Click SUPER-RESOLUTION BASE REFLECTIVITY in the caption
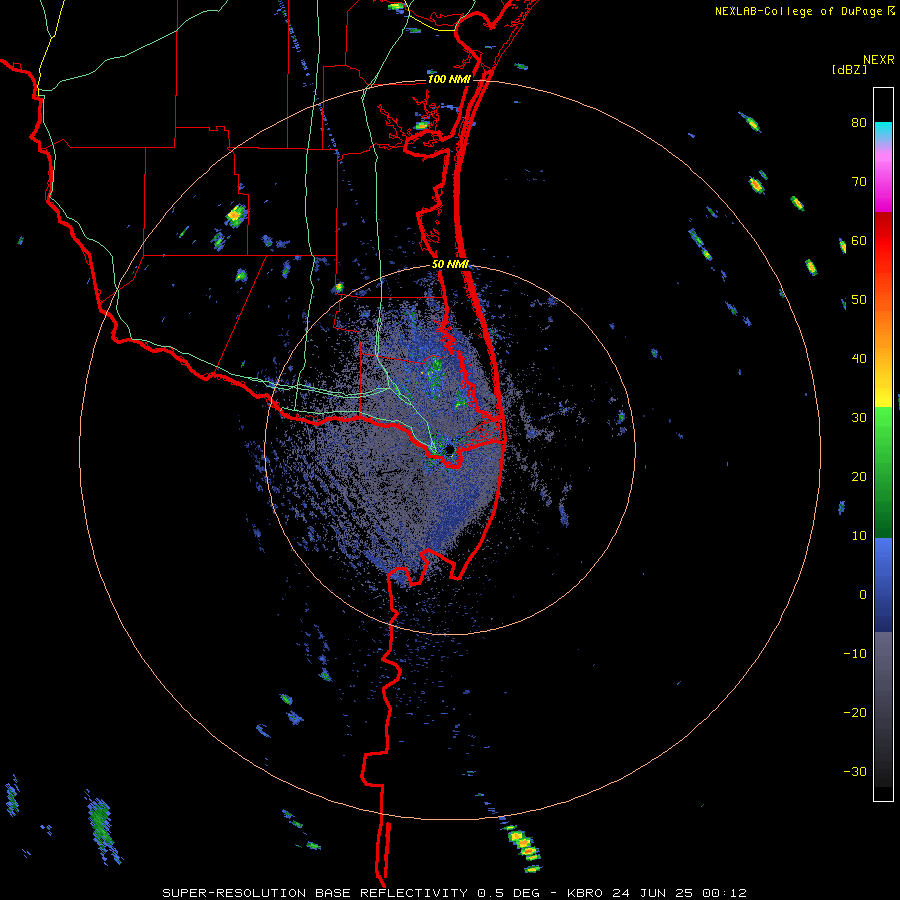The width and height of the screenshot is (900, 900). 315,893
